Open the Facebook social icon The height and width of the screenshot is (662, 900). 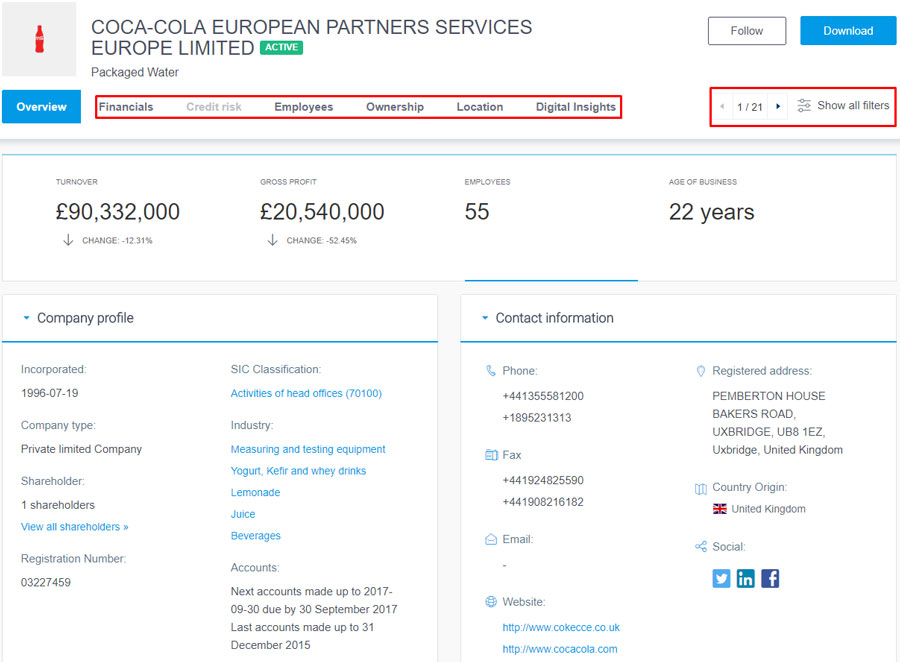pyautogui.click(x=770, y=578)
